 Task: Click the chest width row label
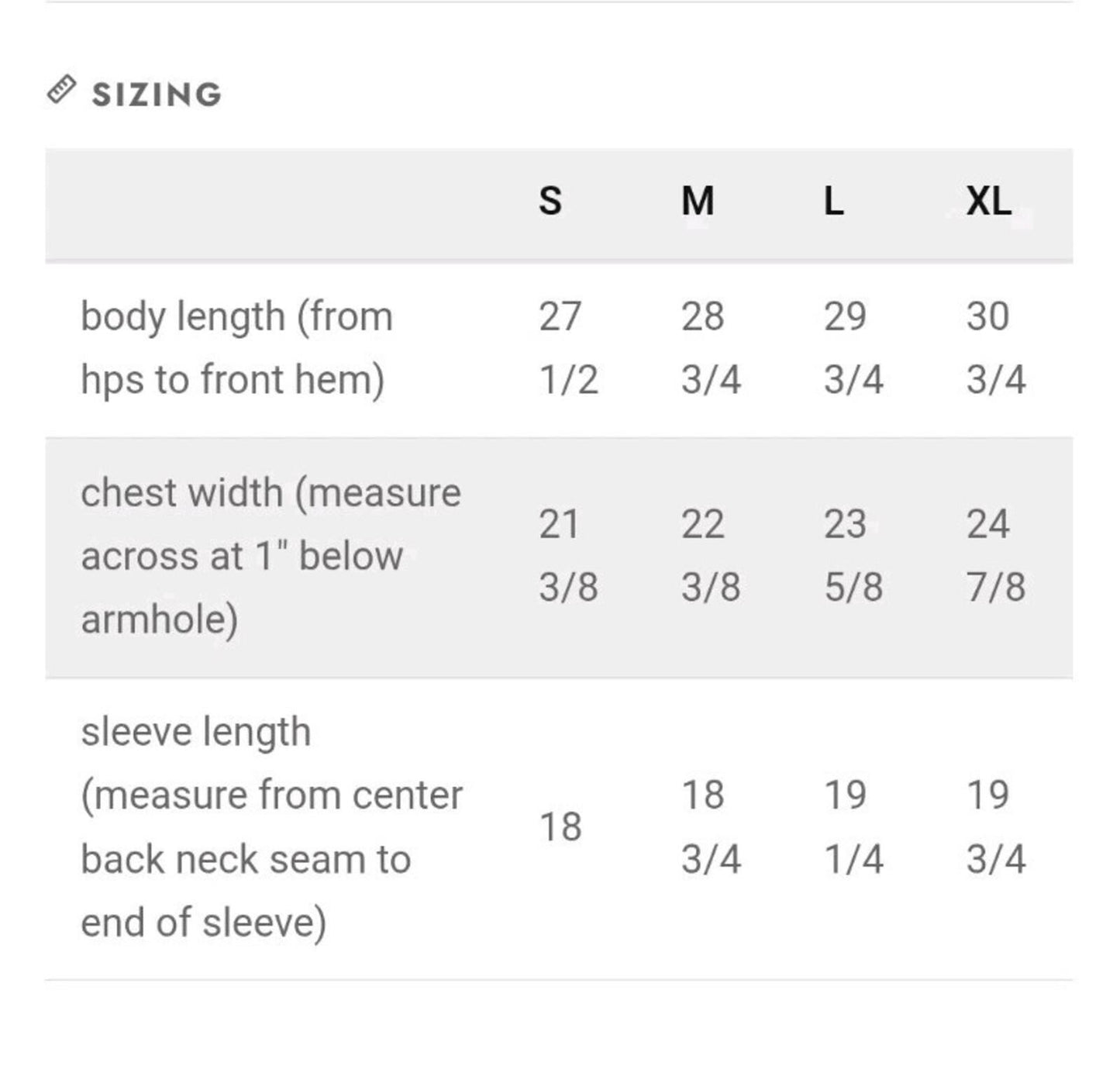271,556
